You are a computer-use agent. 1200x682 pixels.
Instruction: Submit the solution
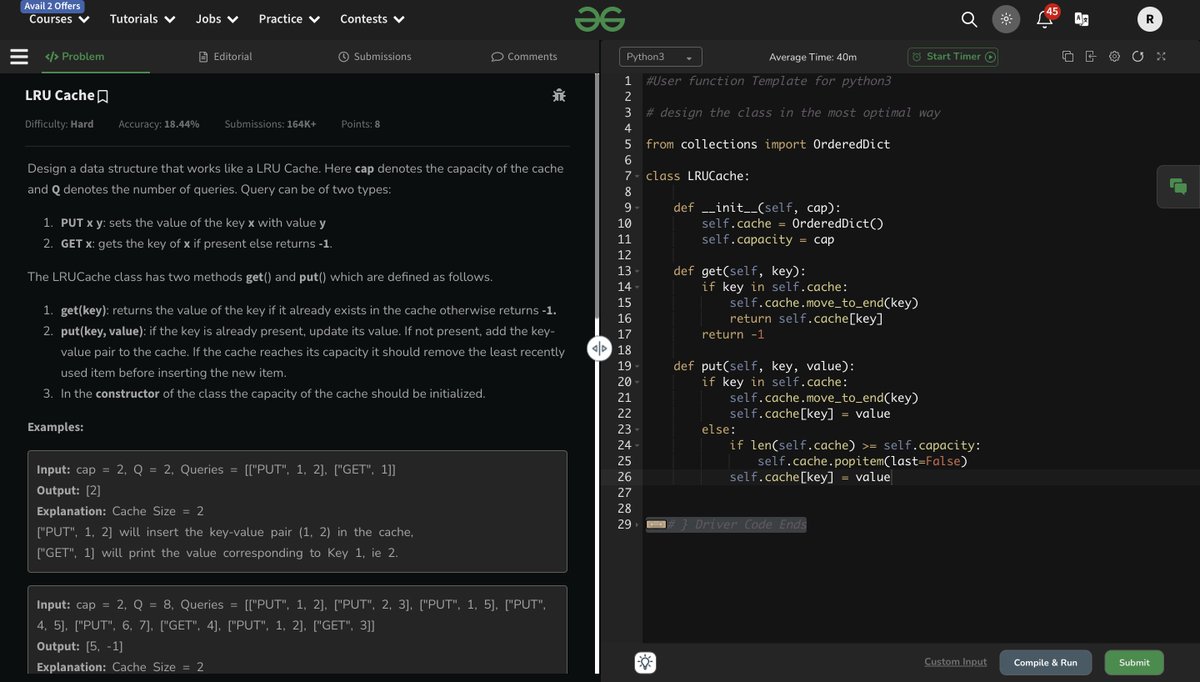pyautogui.click(x=1134, y=662)
